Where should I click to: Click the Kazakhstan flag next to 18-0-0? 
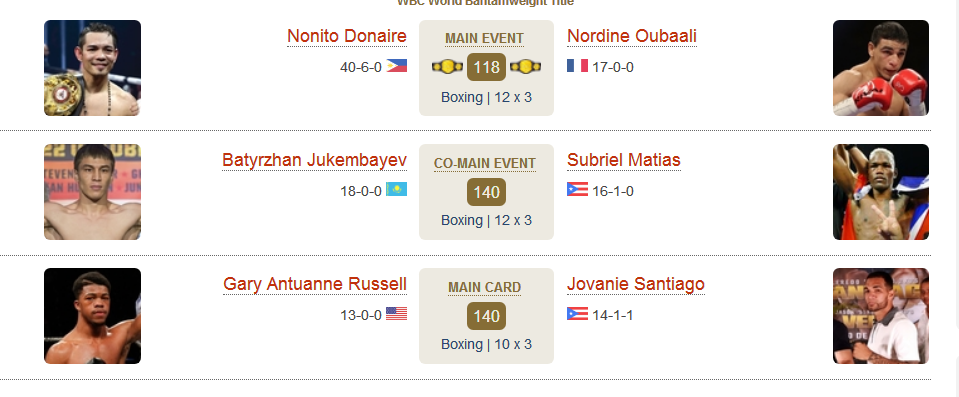396,189
